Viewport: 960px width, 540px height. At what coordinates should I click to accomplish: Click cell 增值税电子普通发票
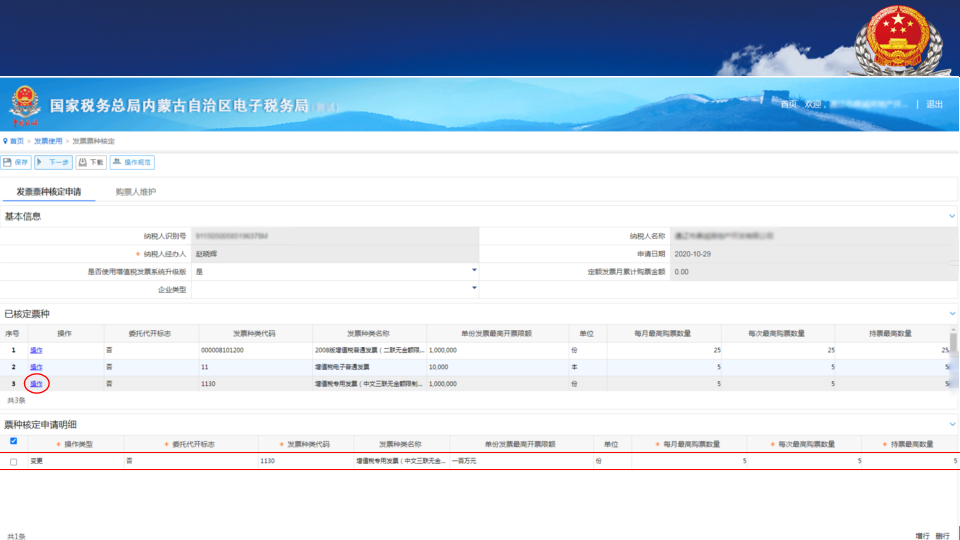point(369,367)
